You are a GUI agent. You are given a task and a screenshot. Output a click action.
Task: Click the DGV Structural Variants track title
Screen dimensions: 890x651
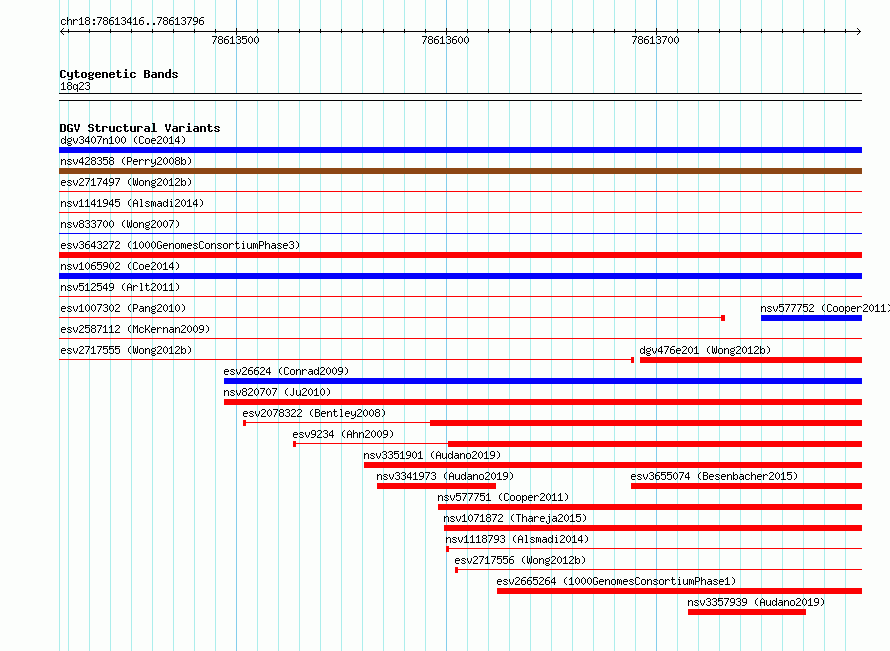click(140, 128)
